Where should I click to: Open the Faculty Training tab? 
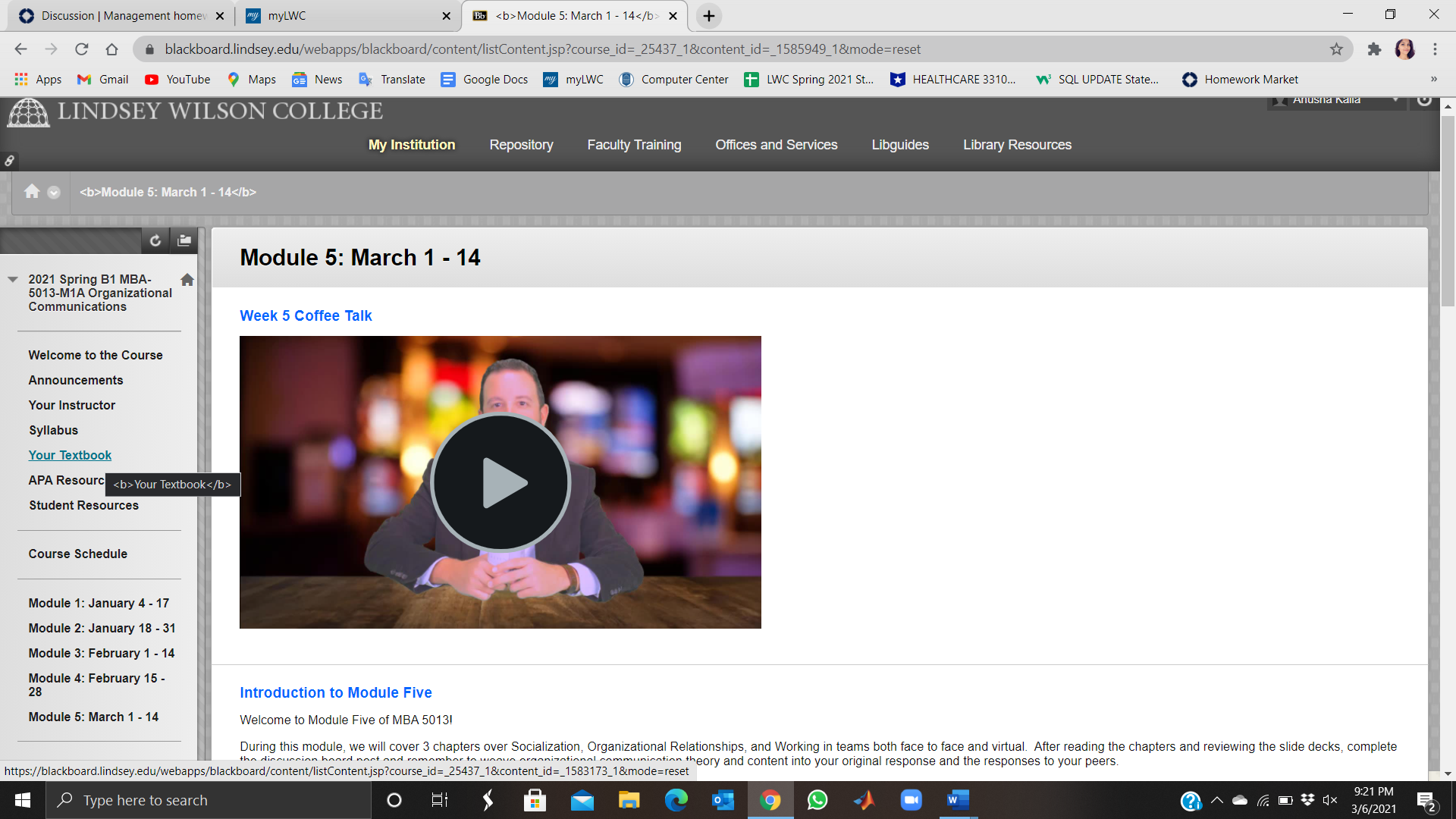click(x=634, y=145)
